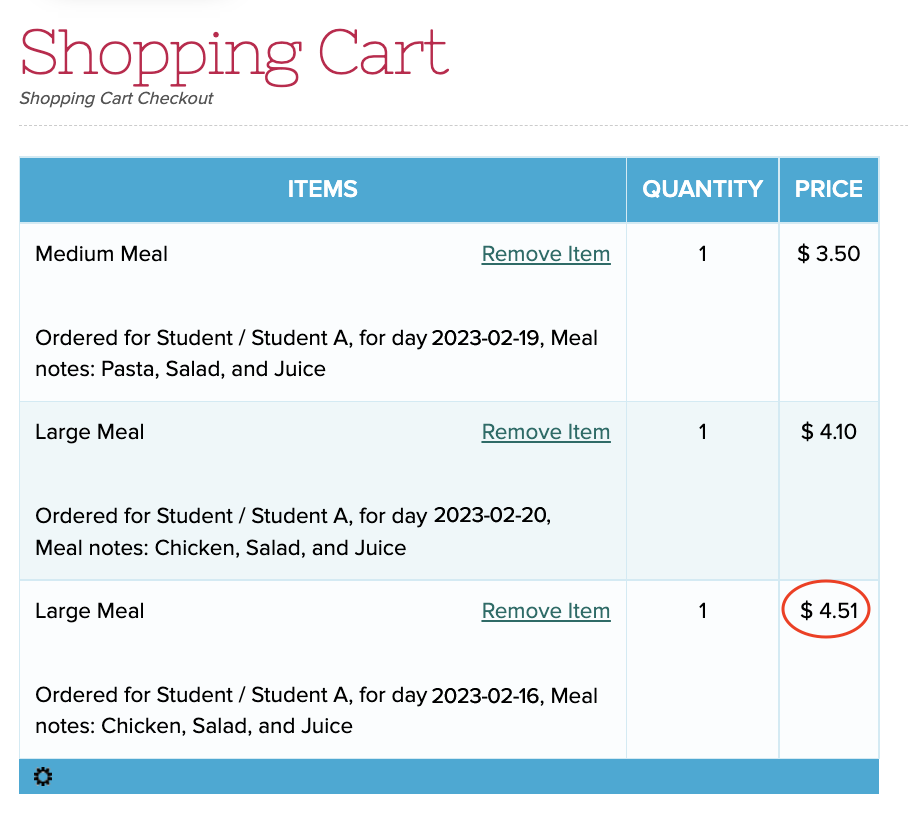Click quantity value in the $ 4.51 row

[x=702, y=610]
